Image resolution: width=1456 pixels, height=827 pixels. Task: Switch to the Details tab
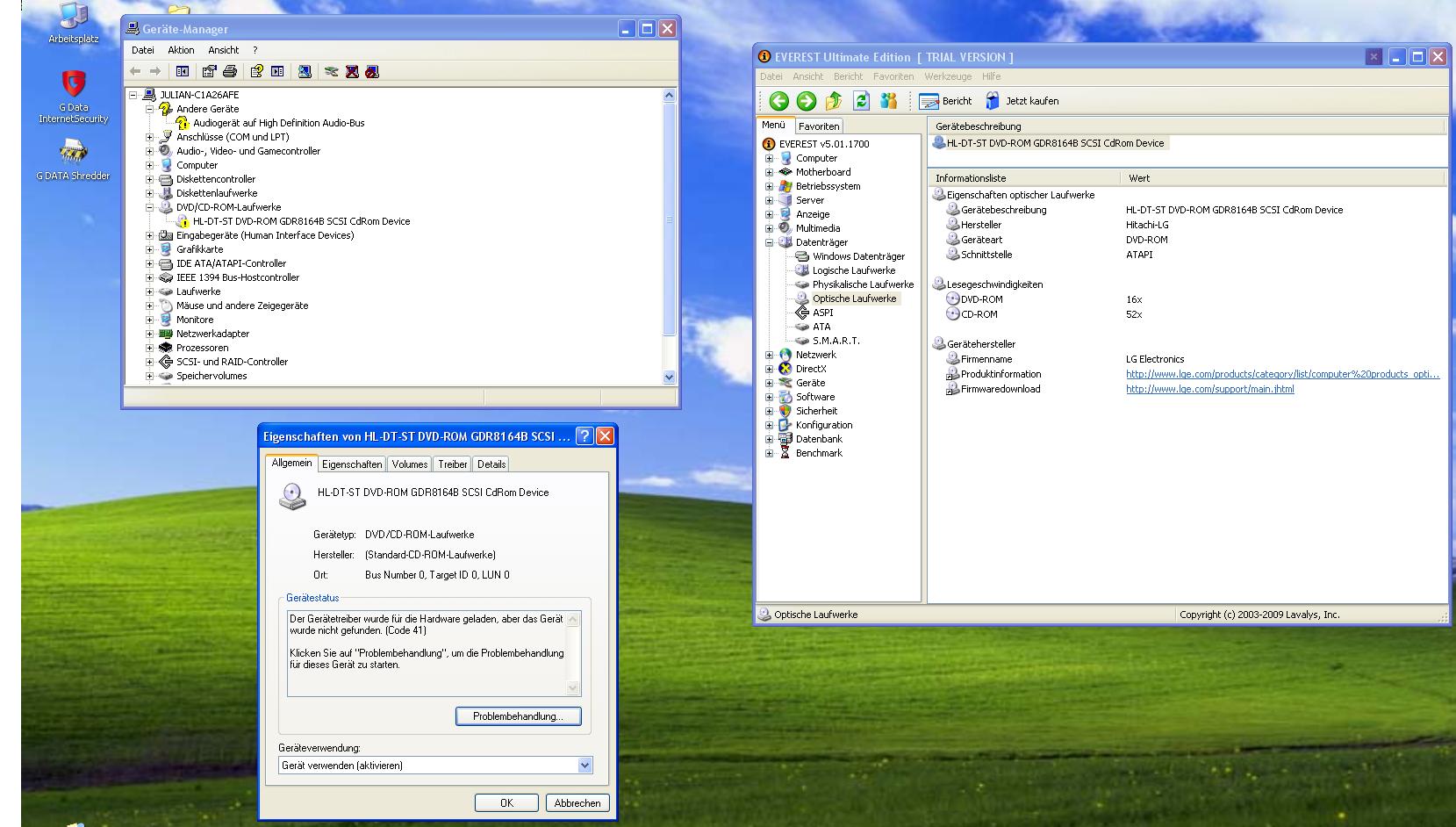pos(491,464)
